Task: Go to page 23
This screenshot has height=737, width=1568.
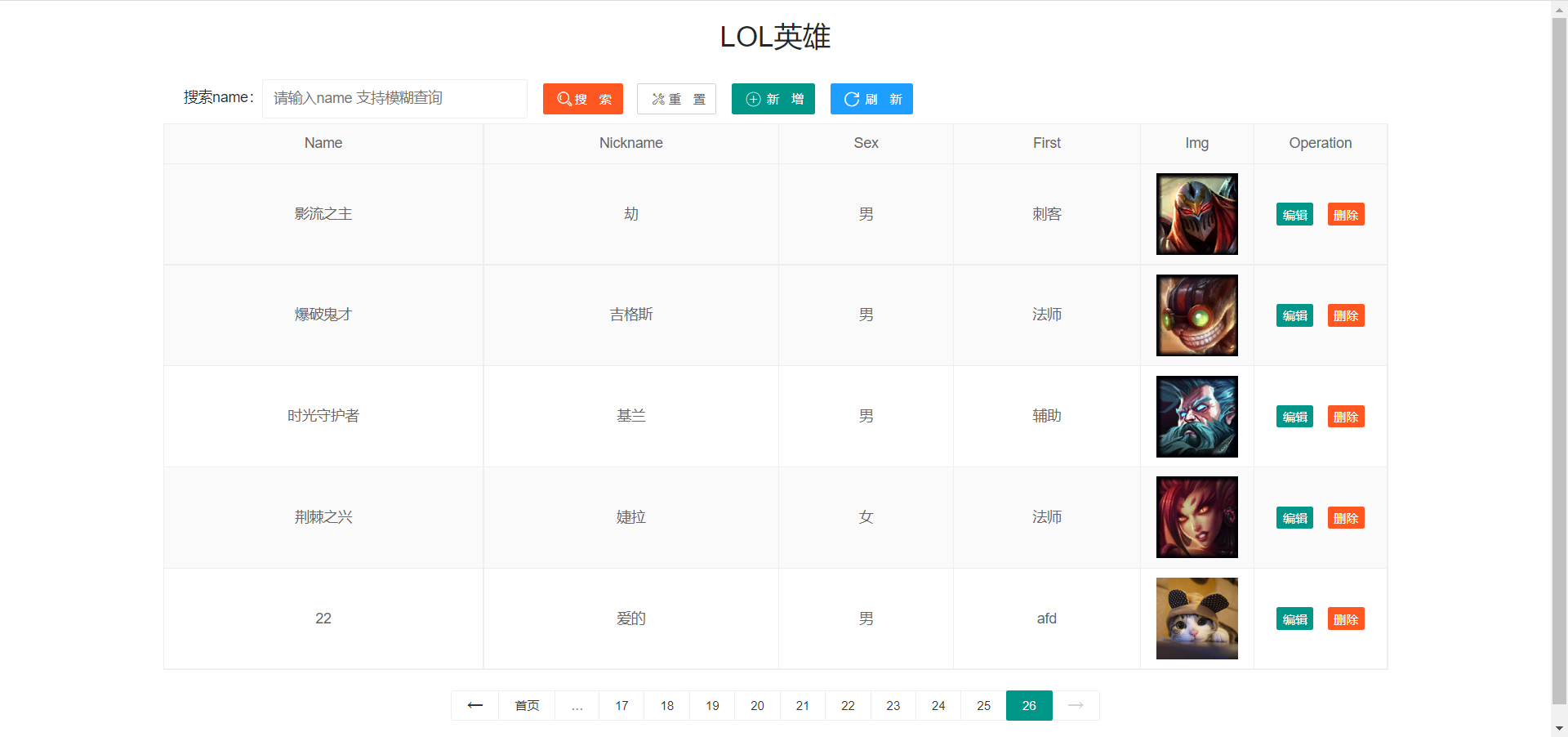Action: pos(893,705)
